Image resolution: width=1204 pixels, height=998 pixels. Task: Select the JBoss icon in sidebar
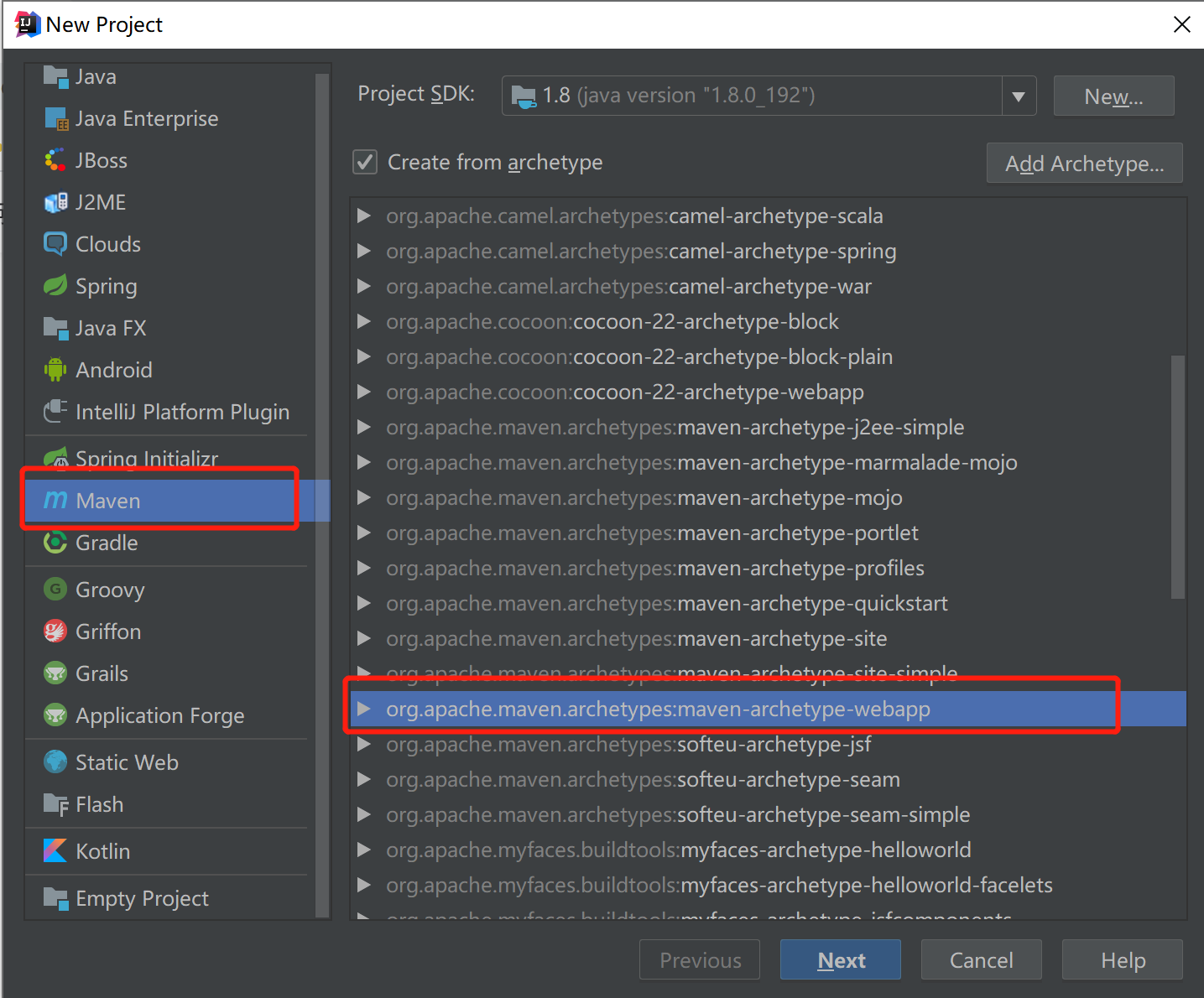tap(55, 160)
